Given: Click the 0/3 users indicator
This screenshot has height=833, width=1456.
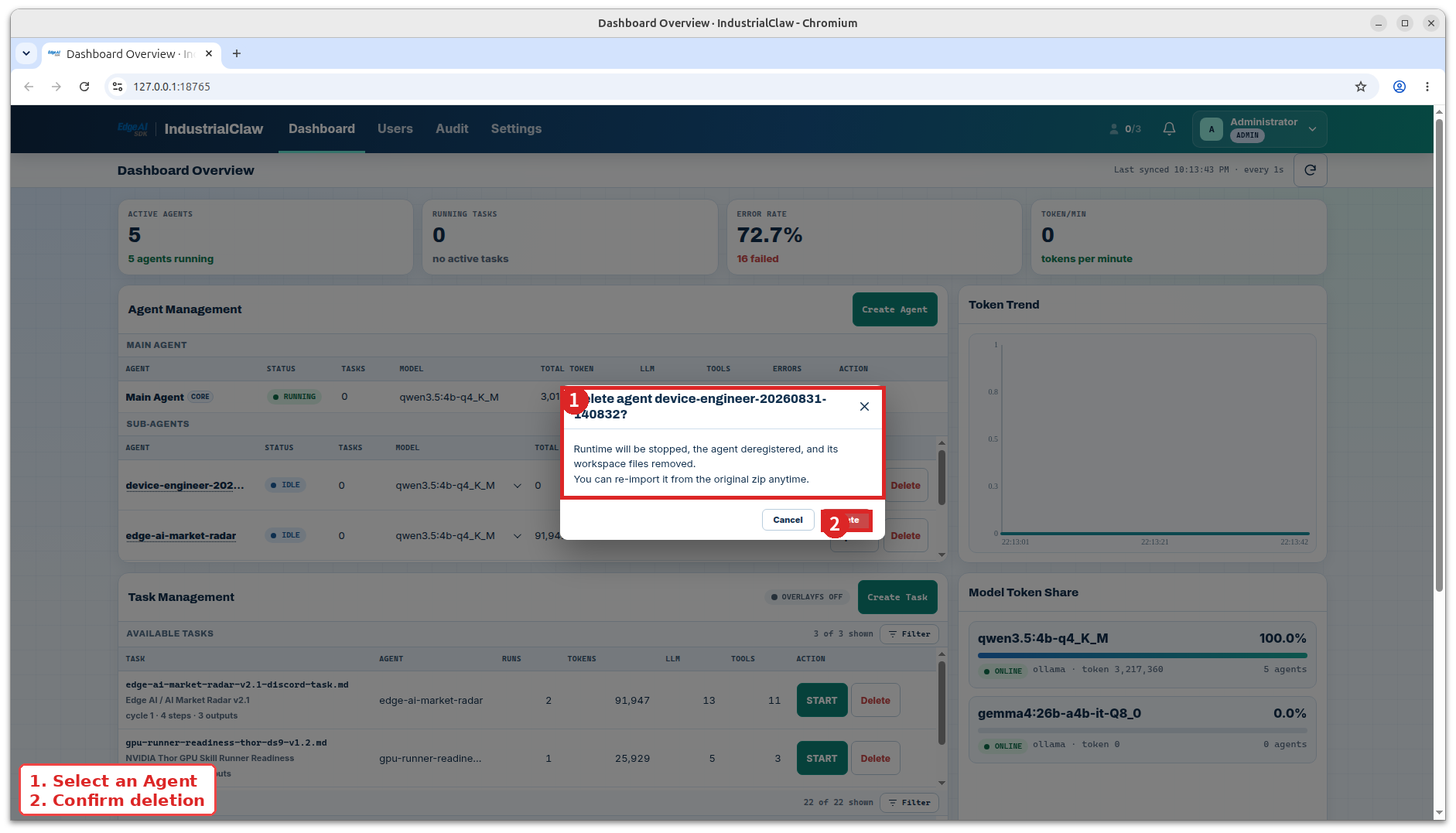Looking at the screenshot, I should coord(1125,129).
